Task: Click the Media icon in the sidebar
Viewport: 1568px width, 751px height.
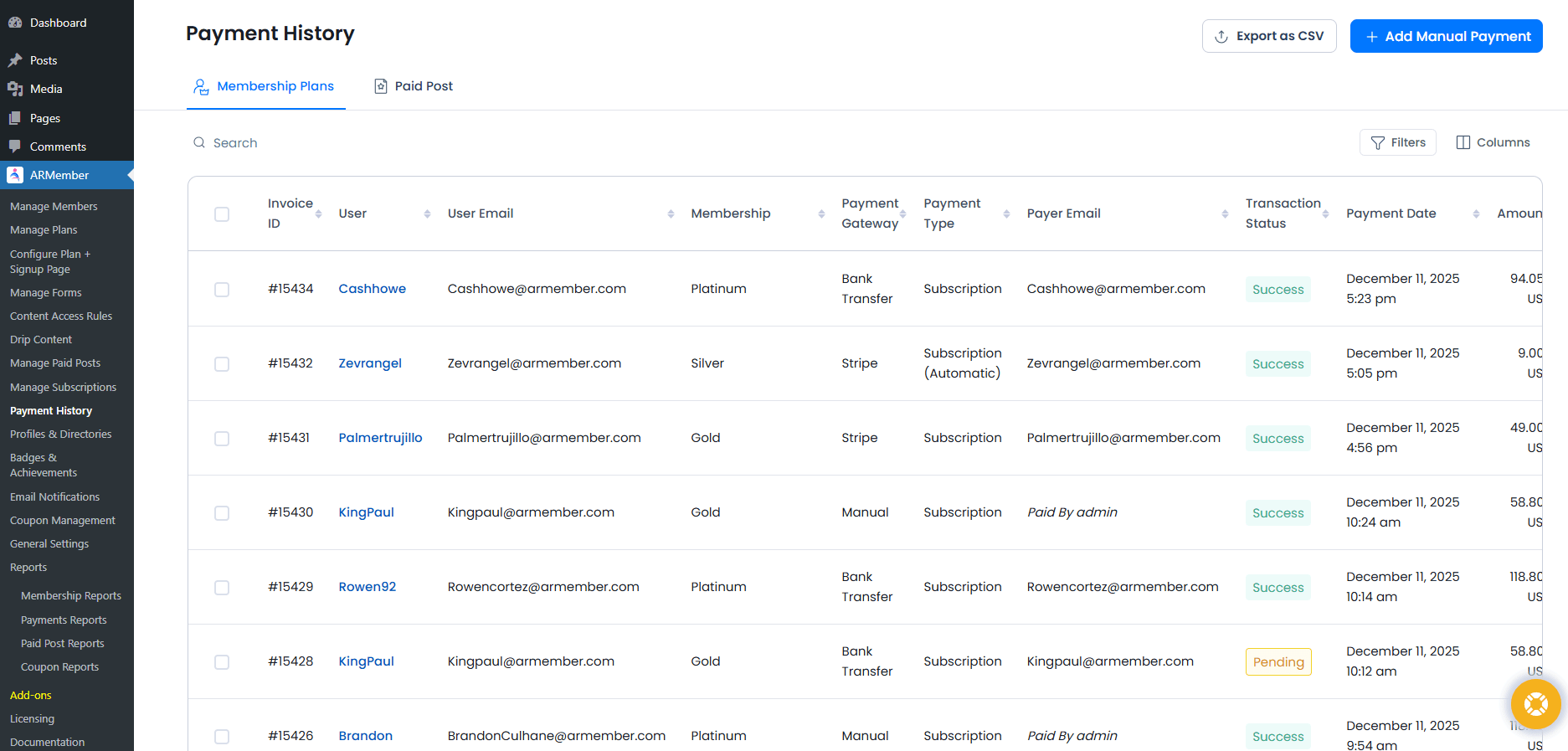Action: coord(15,89)
